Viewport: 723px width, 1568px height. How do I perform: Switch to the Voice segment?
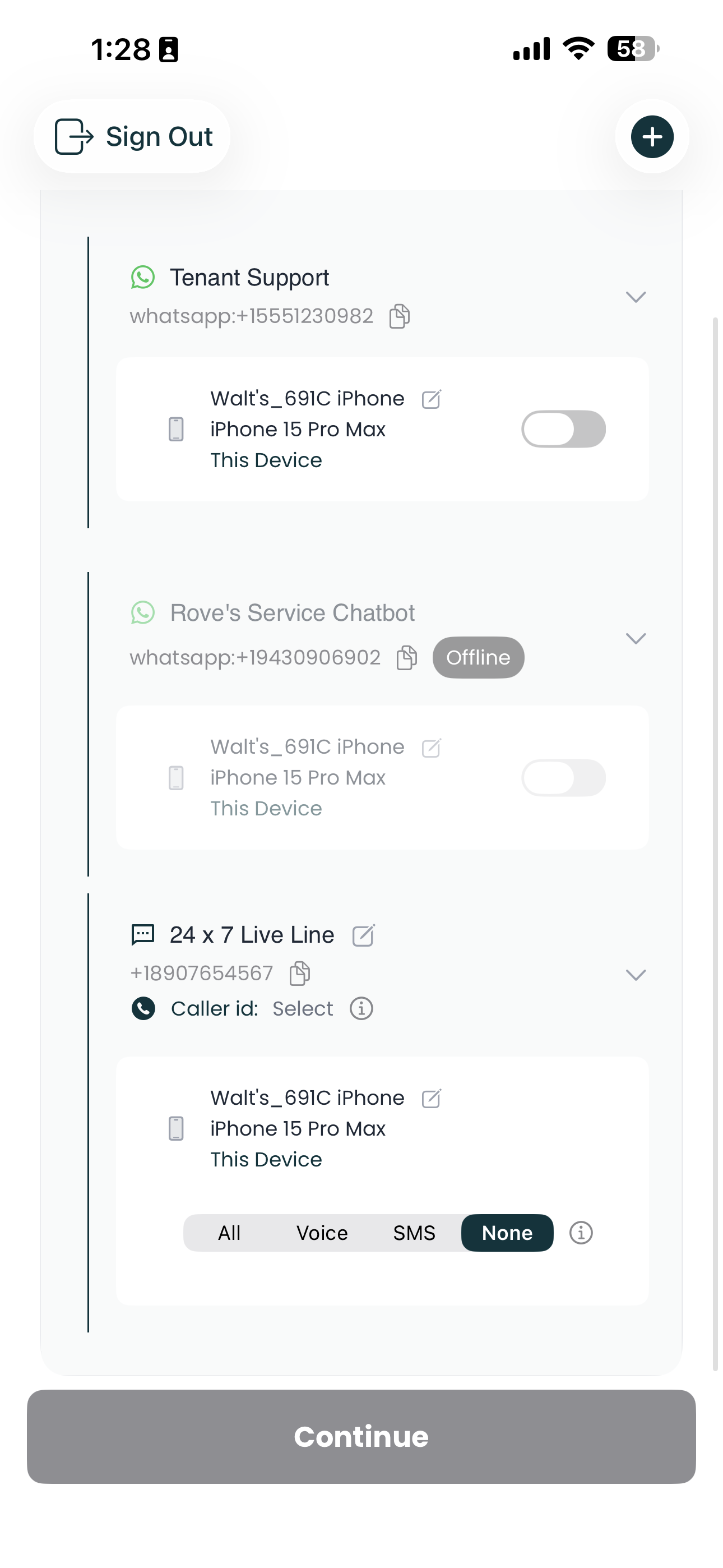[322, 1233]
